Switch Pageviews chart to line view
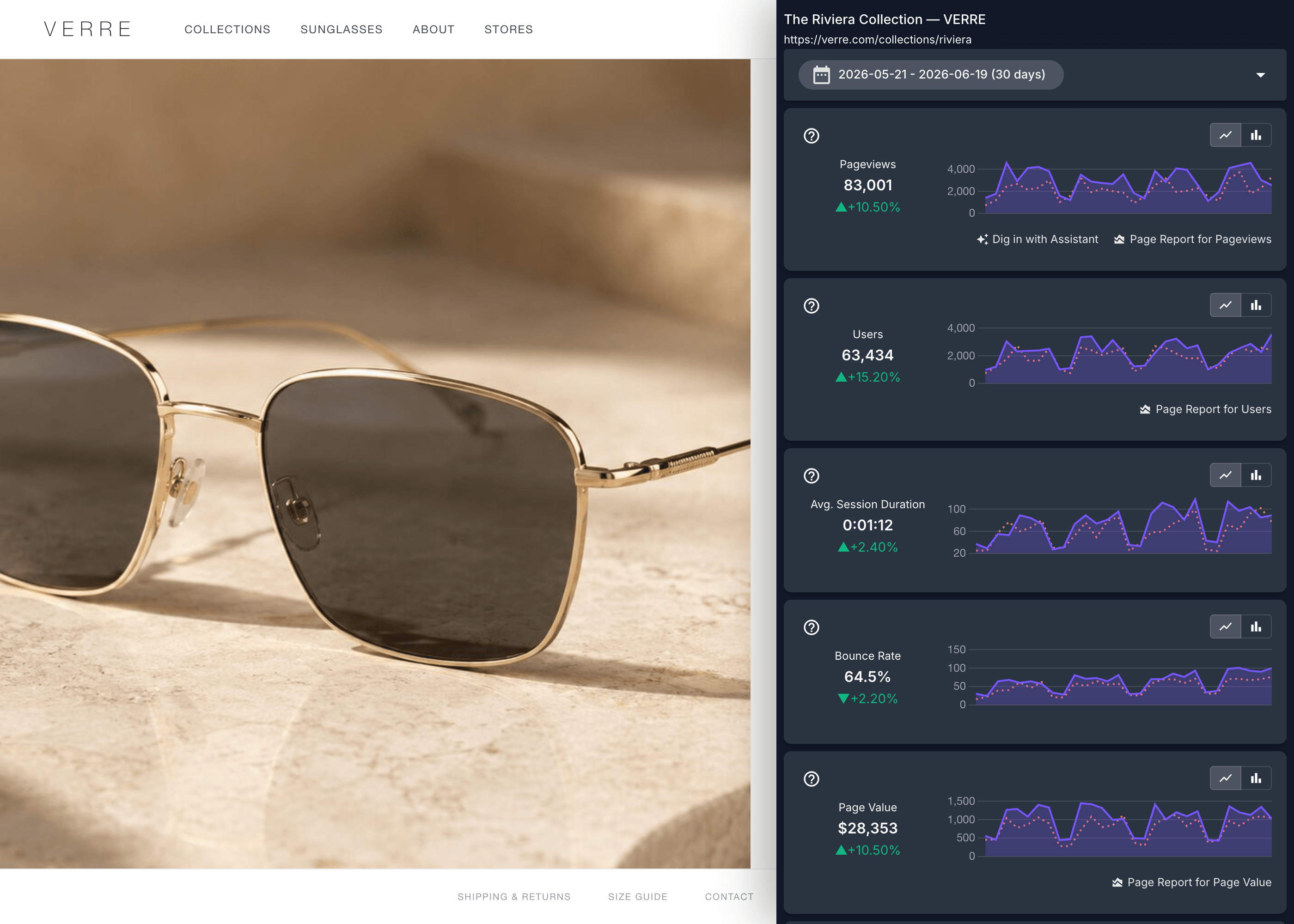 point(1225,135)
